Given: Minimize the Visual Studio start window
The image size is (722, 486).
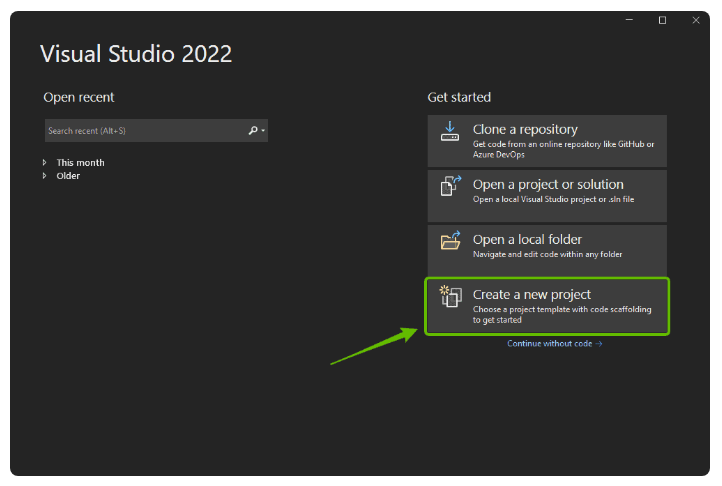Looking at the screenshot, I should (629, 20).
